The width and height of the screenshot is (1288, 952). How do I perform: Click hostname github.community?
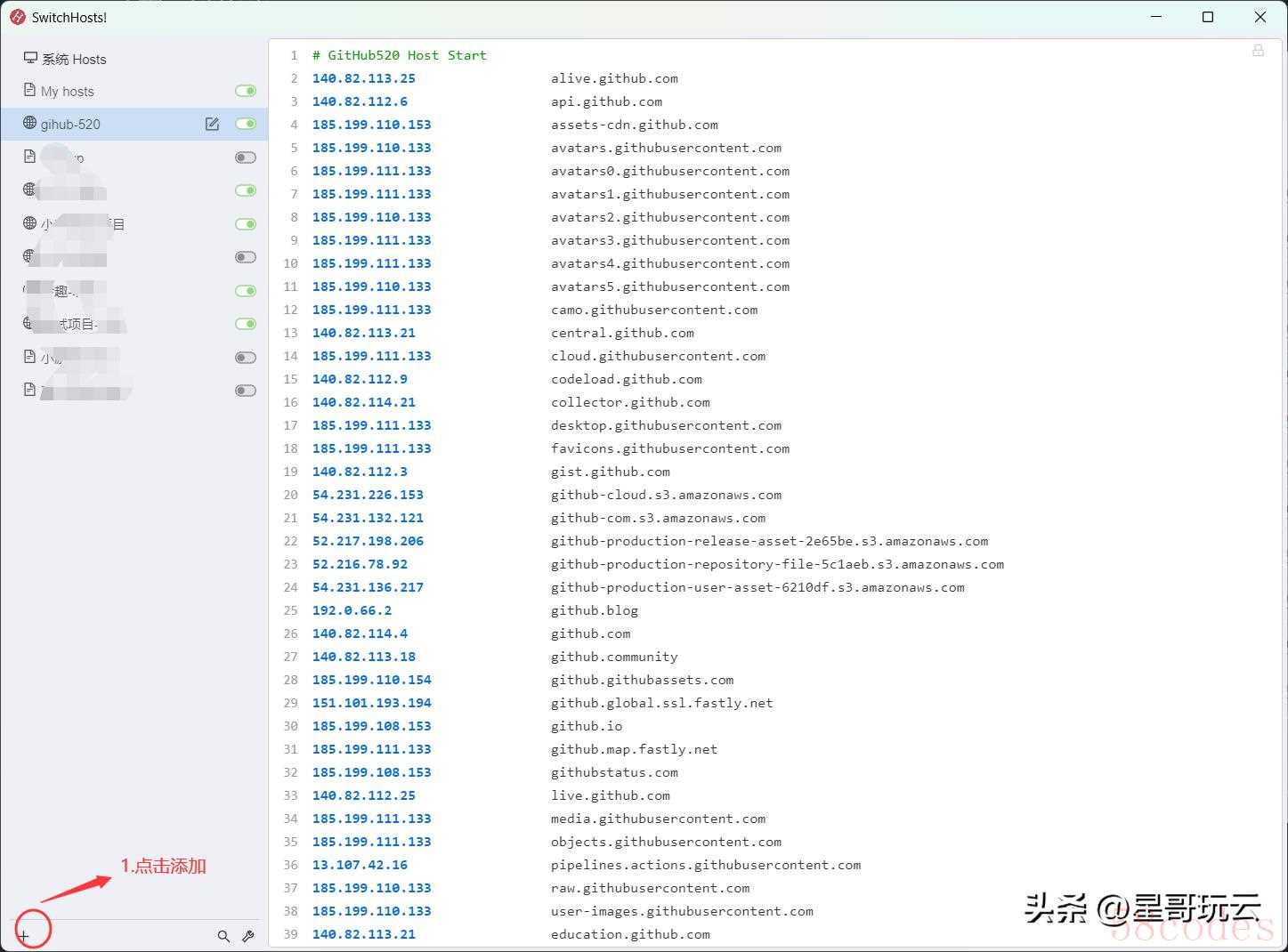(614, 657)
